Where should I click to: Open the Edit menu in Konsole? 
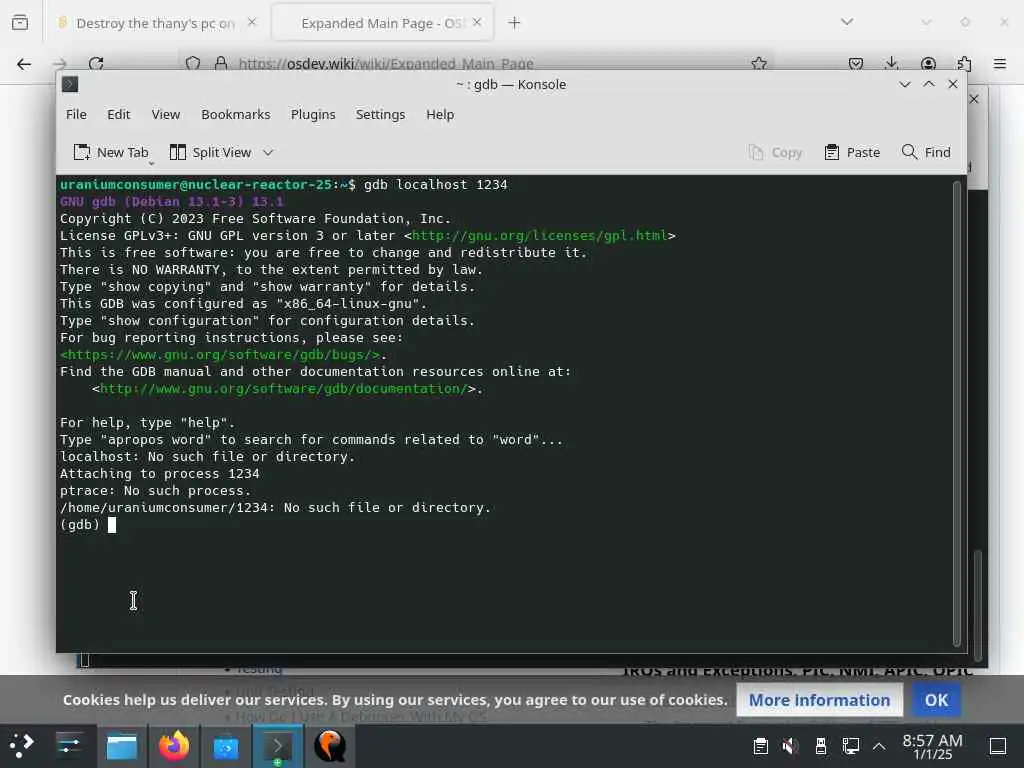coord(118,114)
